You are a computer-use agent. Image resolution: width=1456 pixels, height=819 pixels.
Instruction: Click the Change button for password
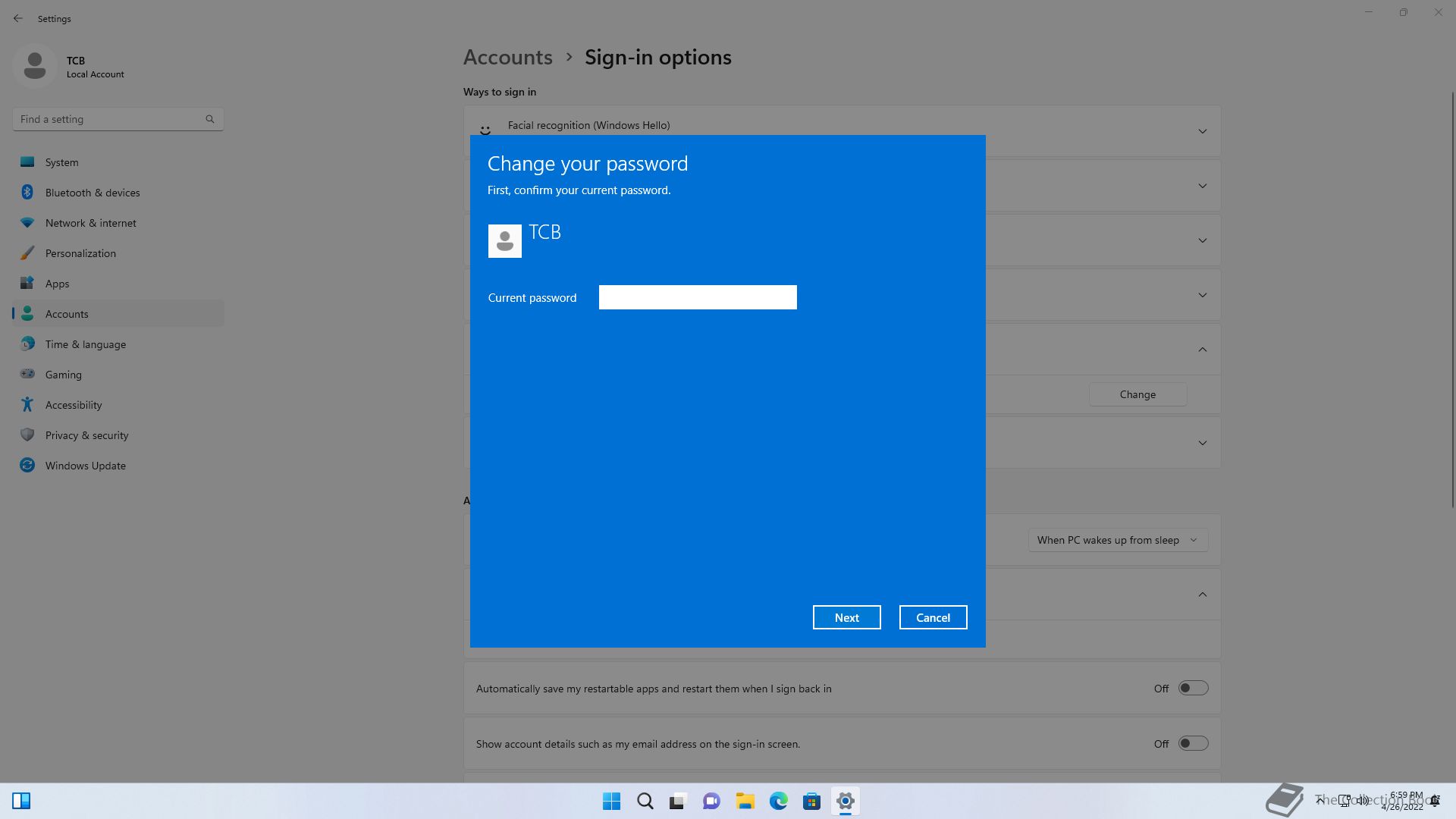point(1137,394)
